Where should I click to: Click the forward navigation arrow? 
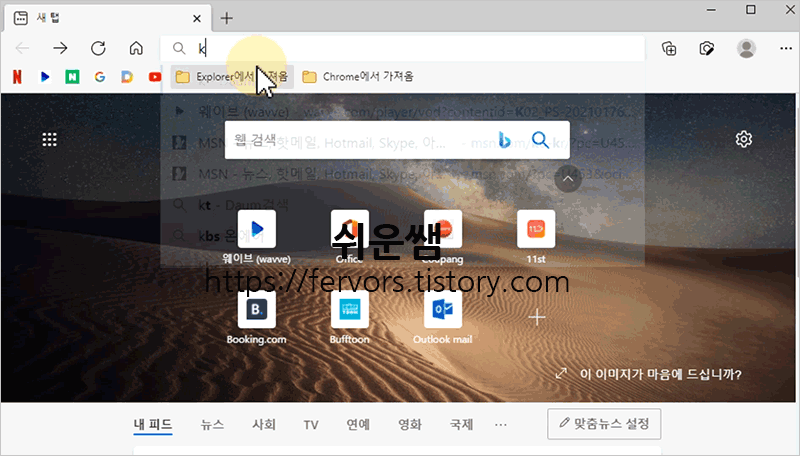[60, 48]
